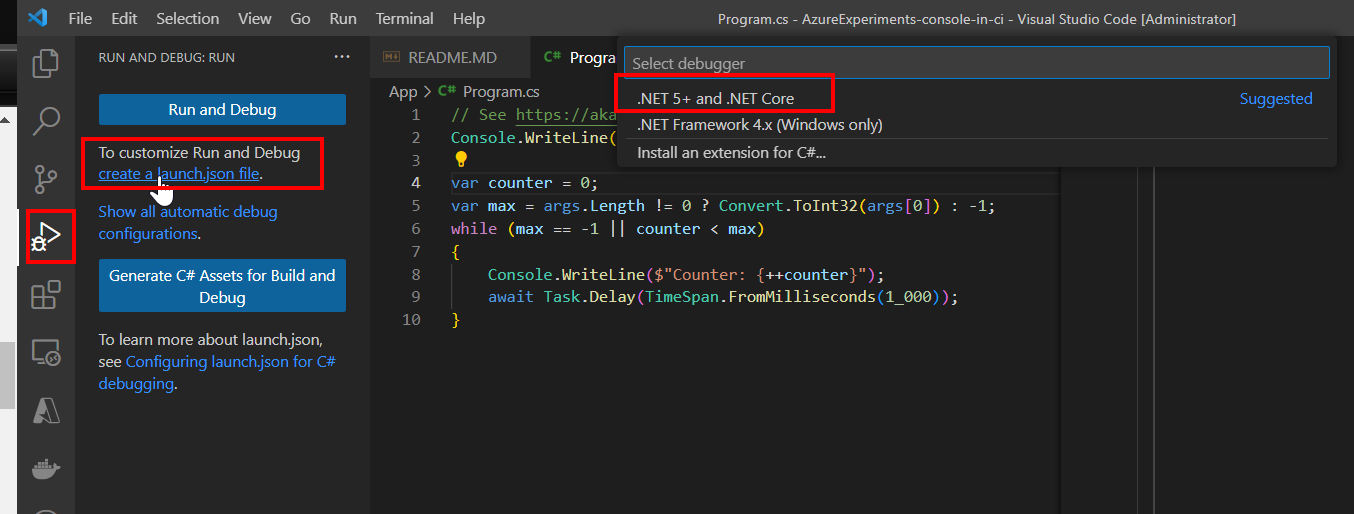Click the create a launch.json file link
Viewport: 1354px width, 514px height.
tap(179, 174)
